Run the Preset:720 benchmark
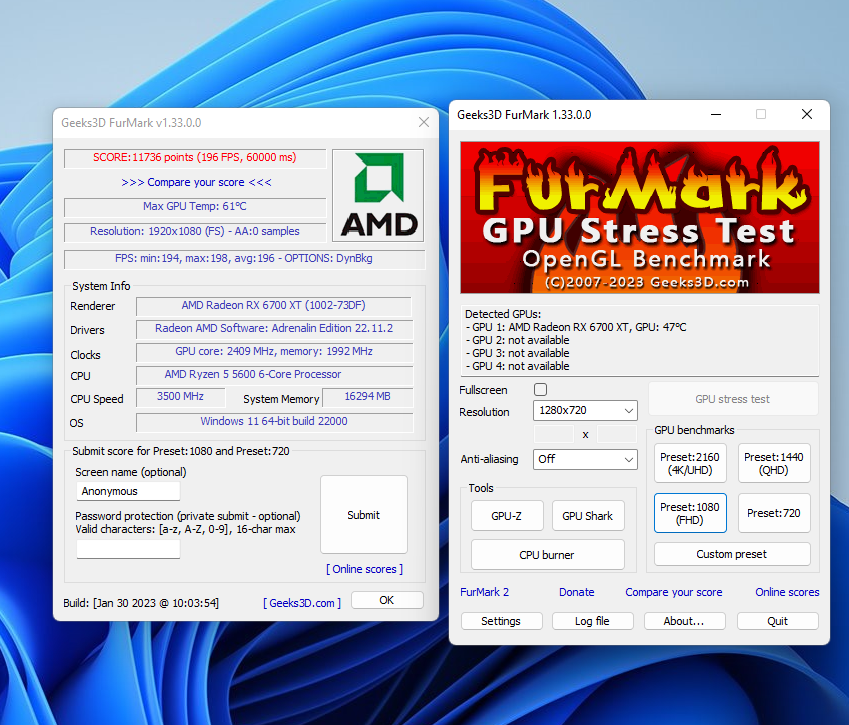The image size is (849, 725). coord(774,513)
